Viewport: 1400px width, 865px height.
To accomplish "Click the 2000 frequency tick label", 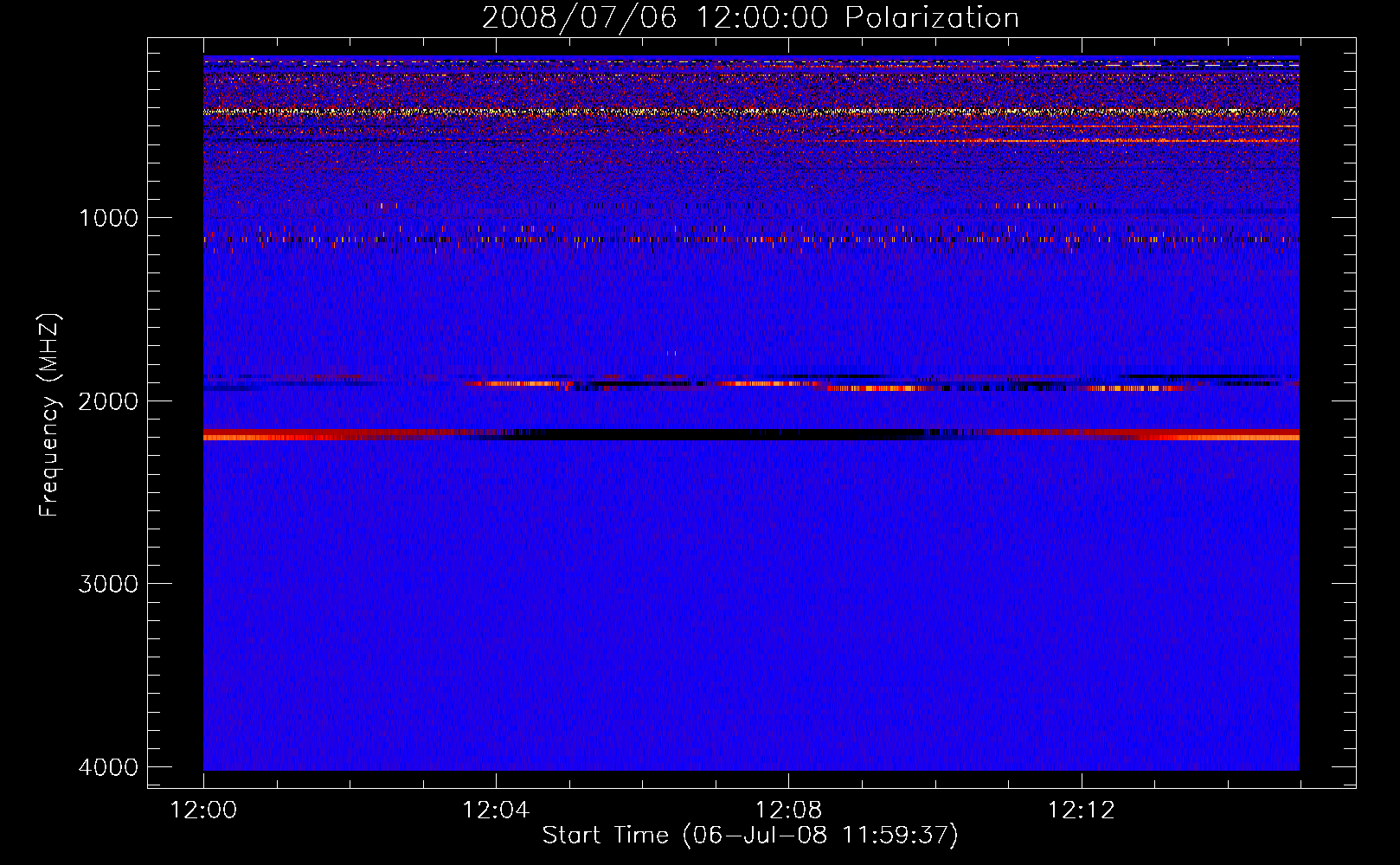I will click(108, 400).
